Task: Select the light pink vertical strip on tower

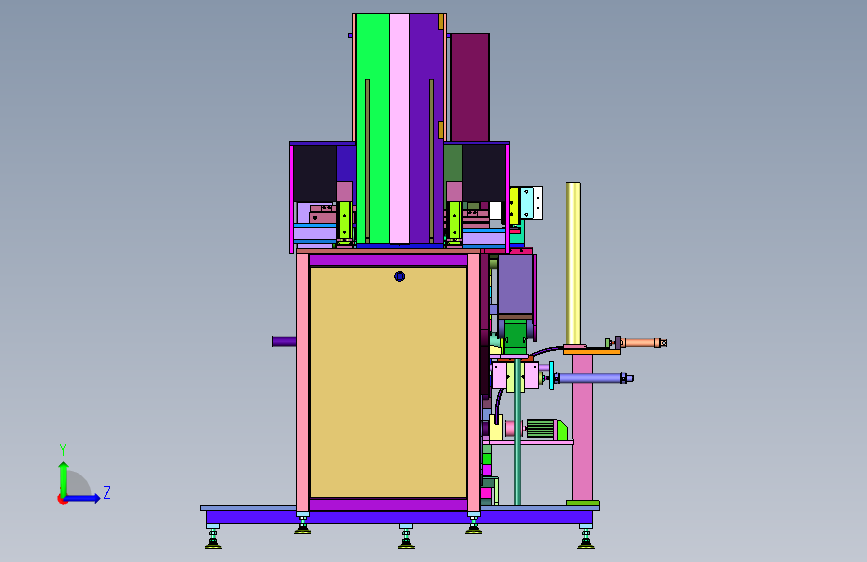Action: click(399, 128)
